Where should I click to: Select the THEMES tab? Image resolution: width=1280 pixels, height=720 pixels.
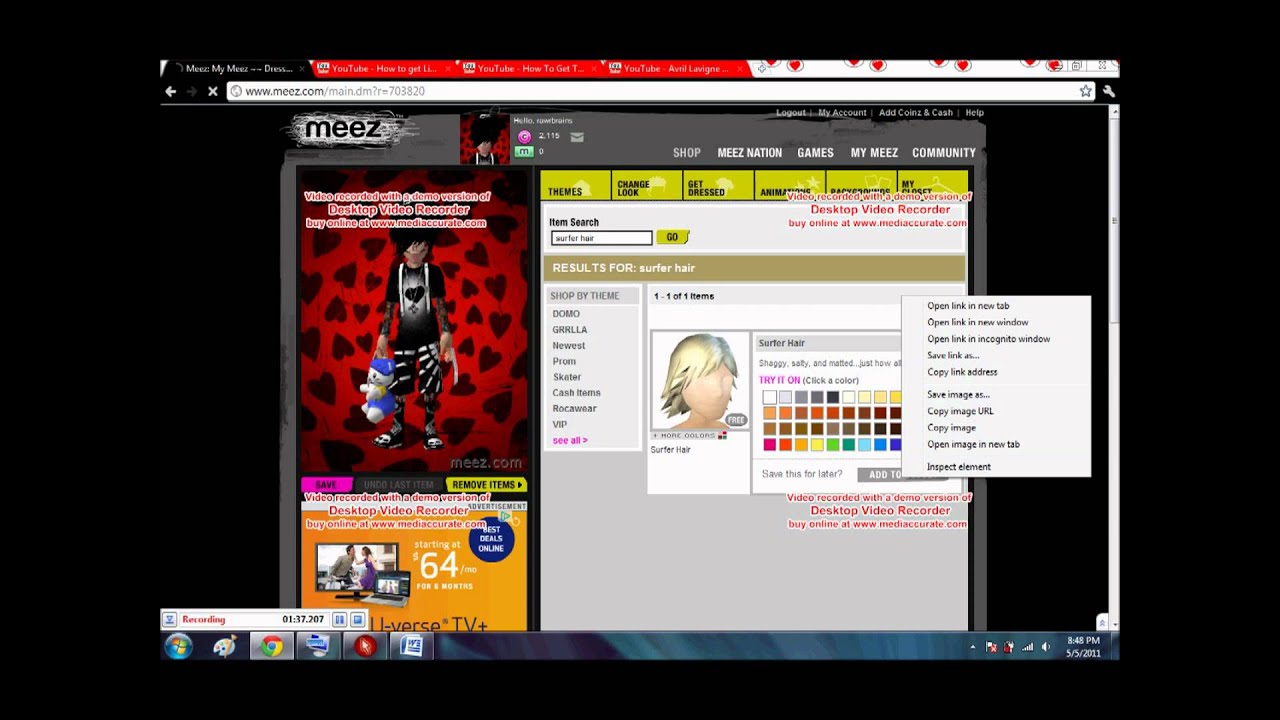(575, 187)
